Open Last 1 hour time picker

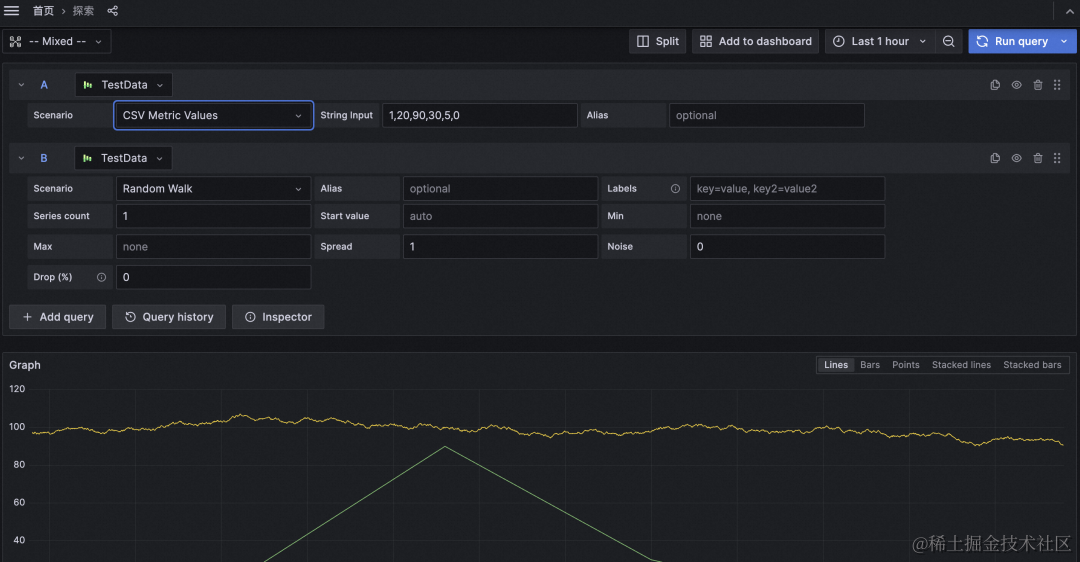coord(880,41)
